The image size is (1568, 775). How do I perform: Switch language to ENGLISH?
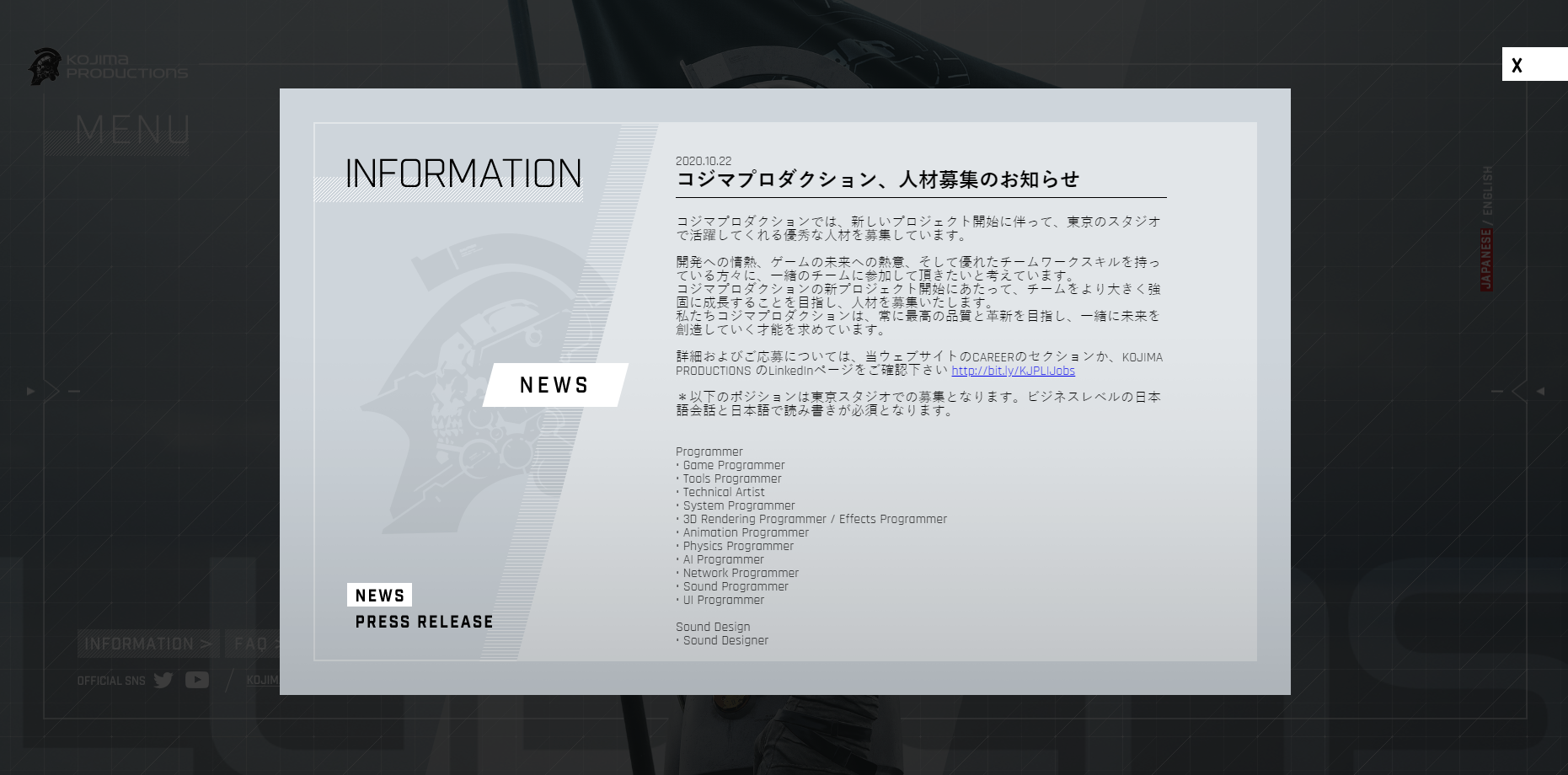1486,190
